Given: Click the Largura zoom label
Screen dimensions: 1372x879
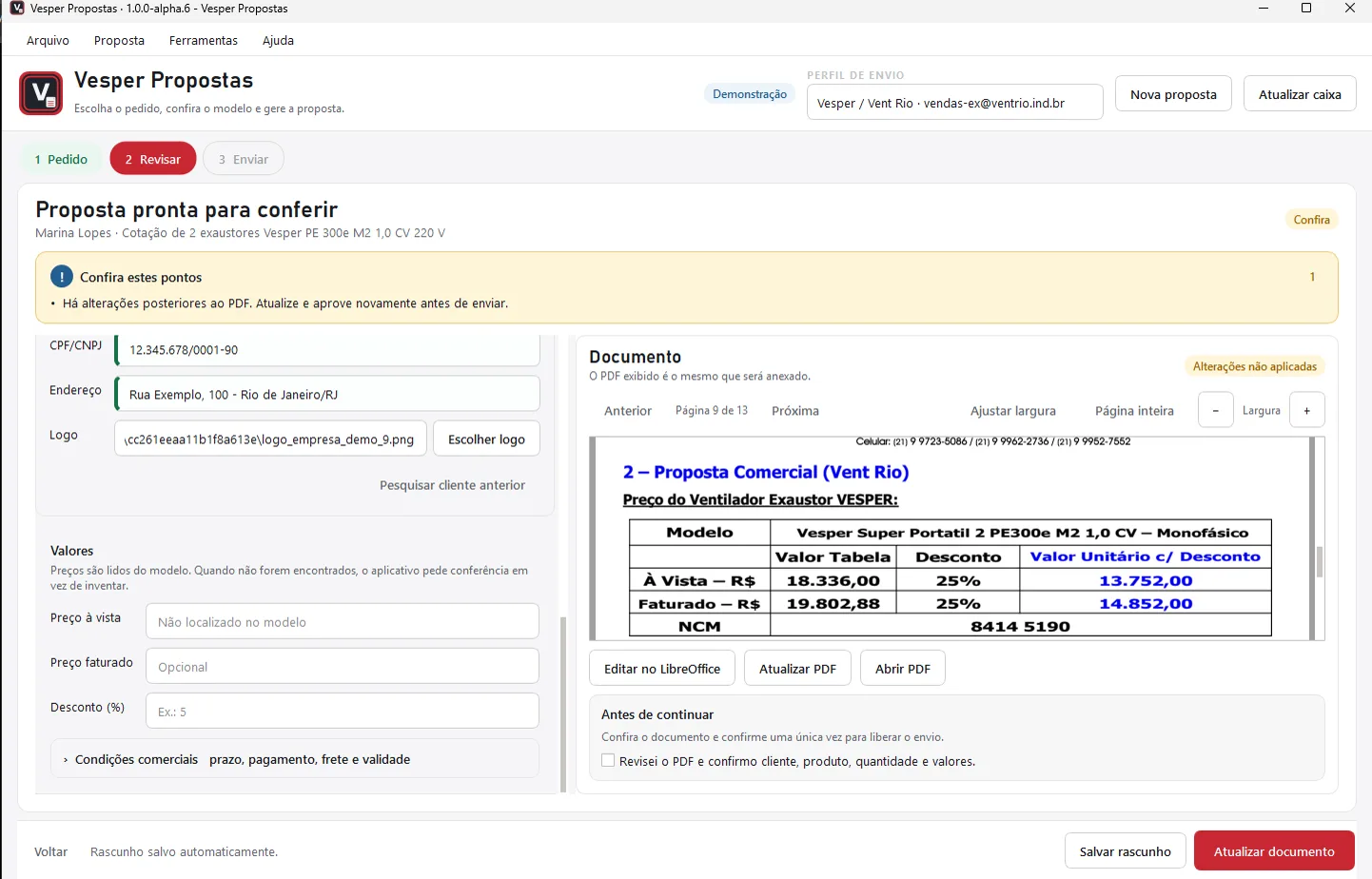Looking at the screenshot, I should tap(1261, 411).
